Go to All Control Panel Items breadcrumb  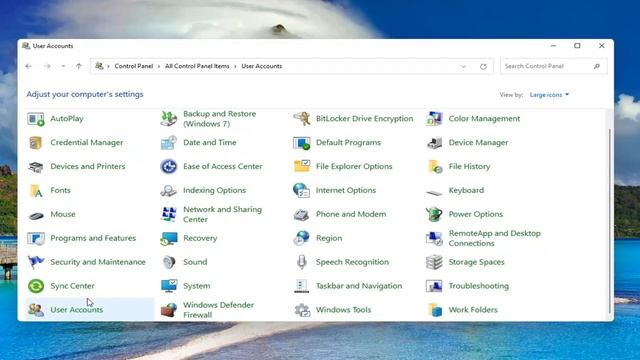click(x=197, y=66)
